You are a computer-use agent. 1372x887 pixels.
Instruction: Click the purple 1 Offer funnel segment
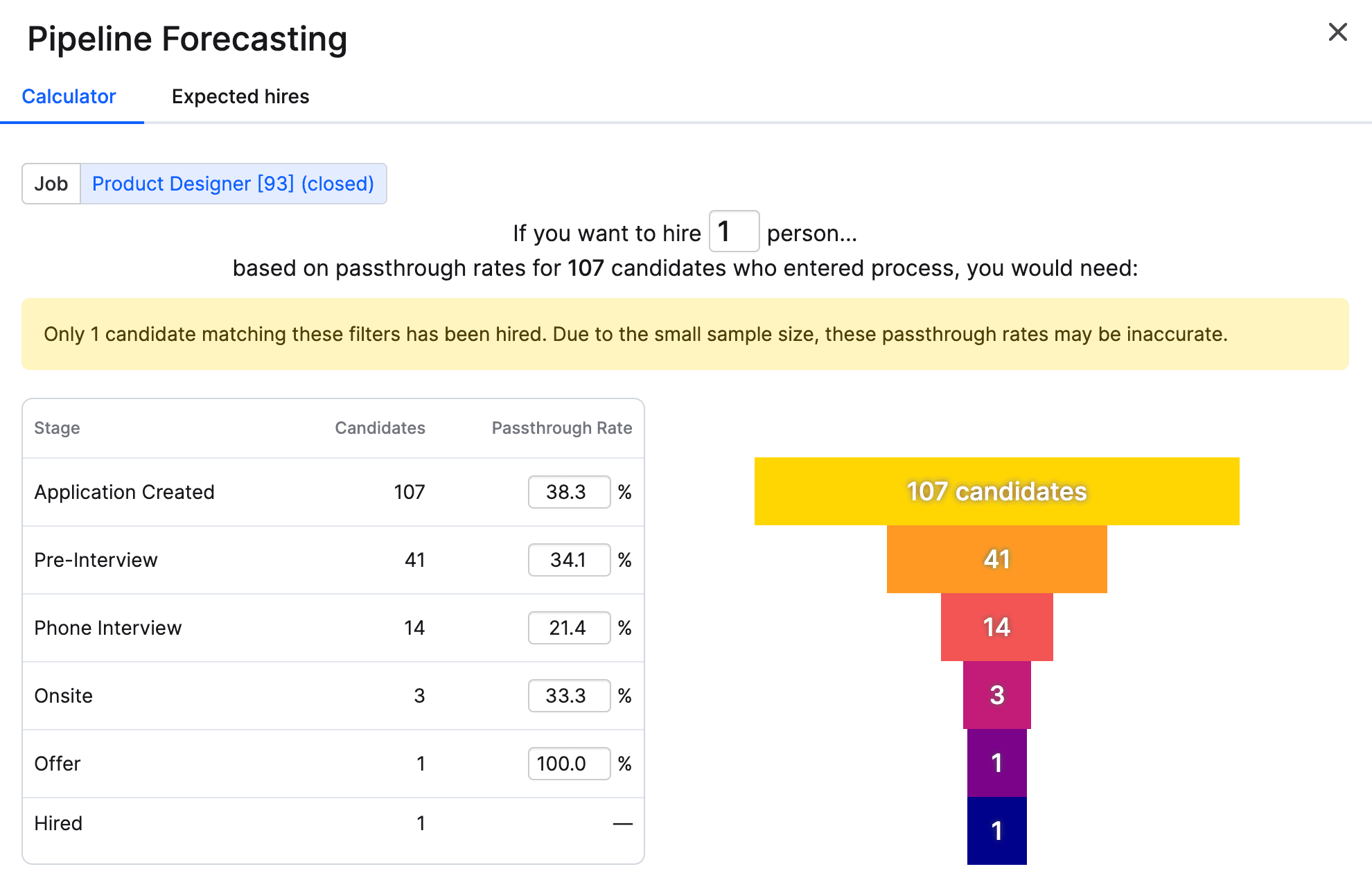pos(996,763)
